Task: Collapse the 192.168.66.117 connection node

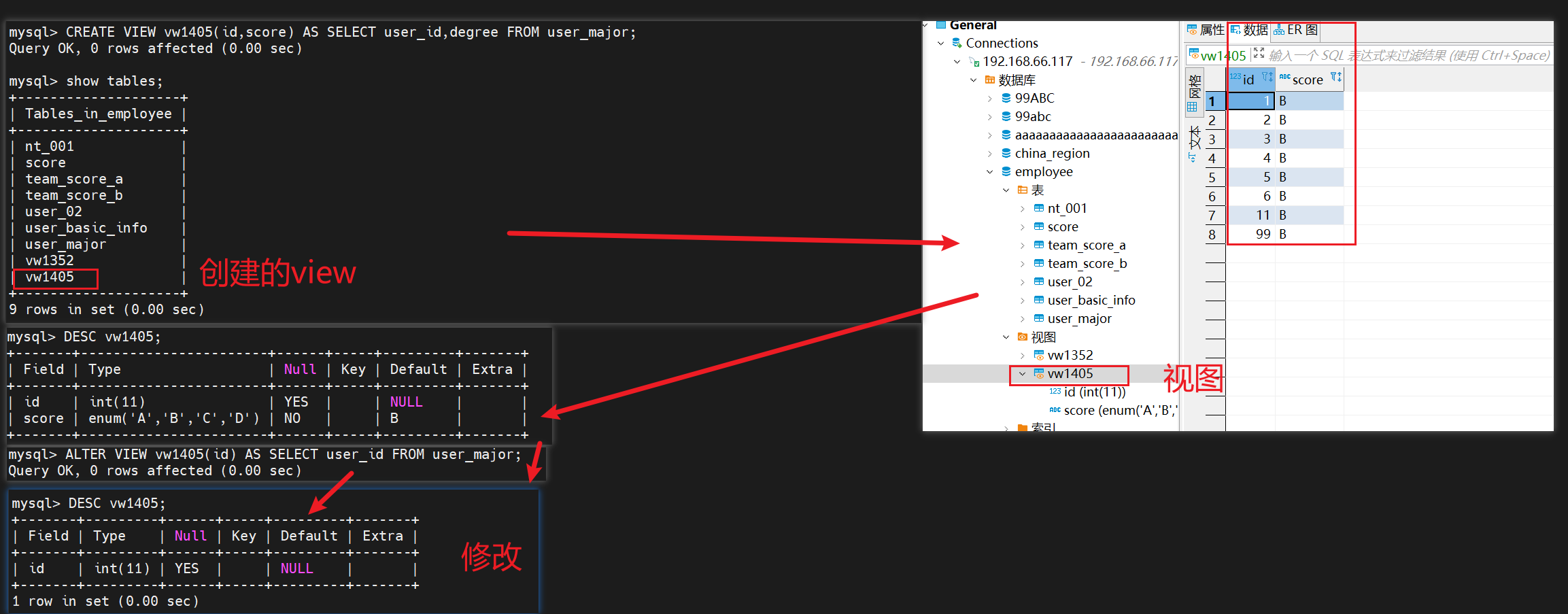Action: [957, 62]
